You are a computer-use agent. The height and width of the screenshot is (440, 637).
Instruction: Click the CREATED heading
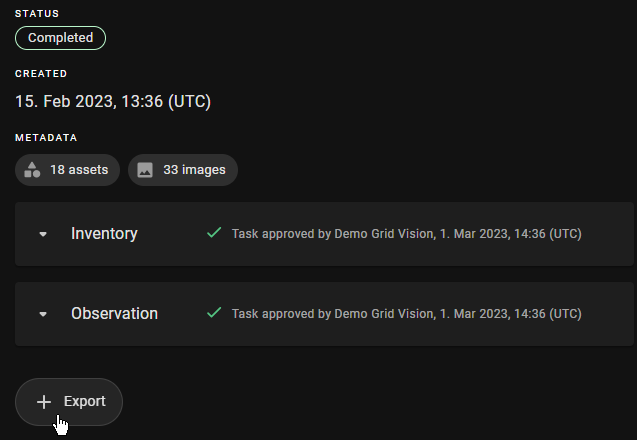click(x=41, y=74)
